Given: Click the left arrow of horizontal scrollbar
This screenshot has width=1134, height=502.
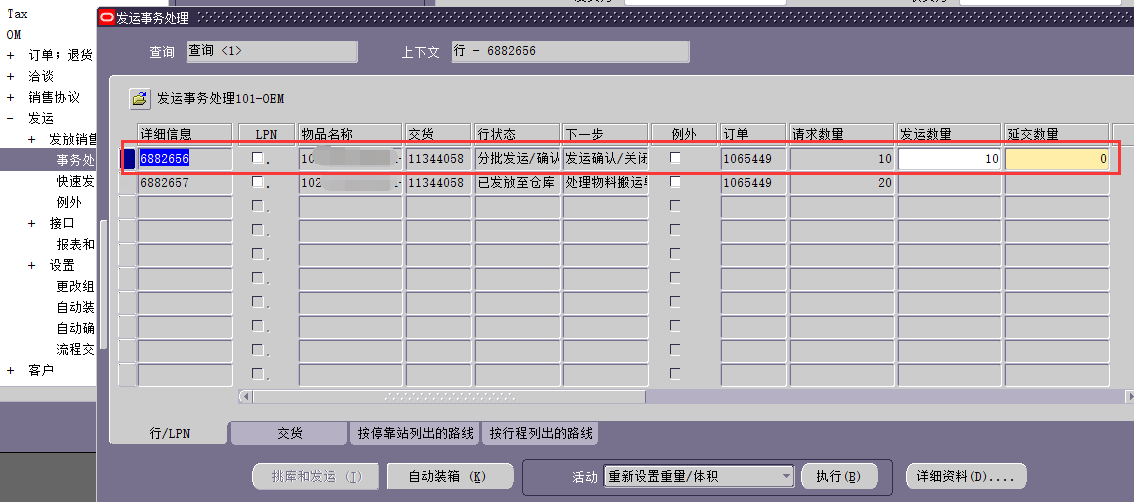Looking at the screenshot, I should pyautogui.click(x=245, y=397).
